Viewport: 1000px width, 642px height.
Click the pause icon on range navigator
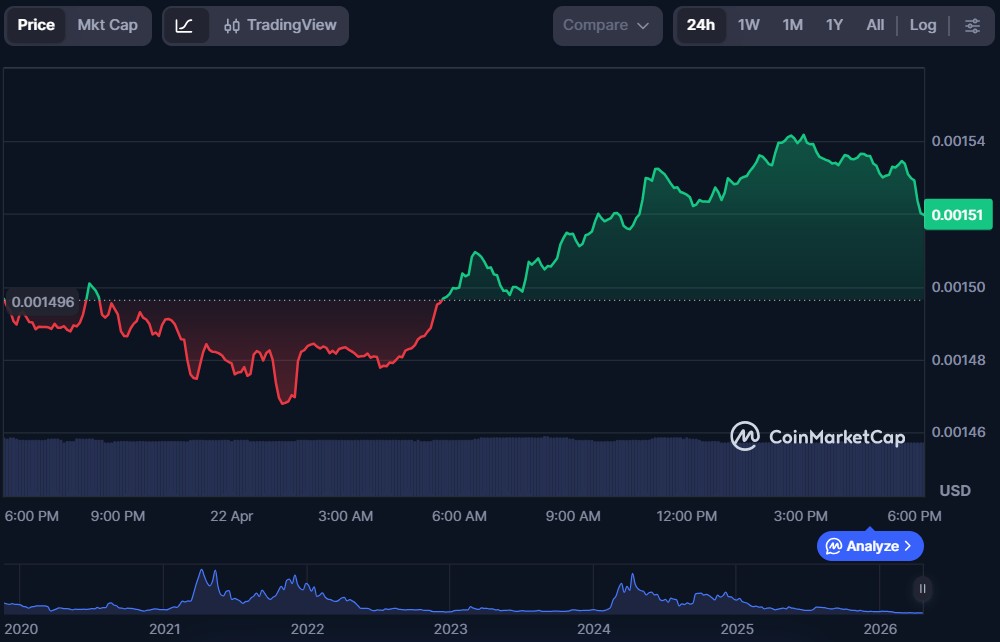922,589
